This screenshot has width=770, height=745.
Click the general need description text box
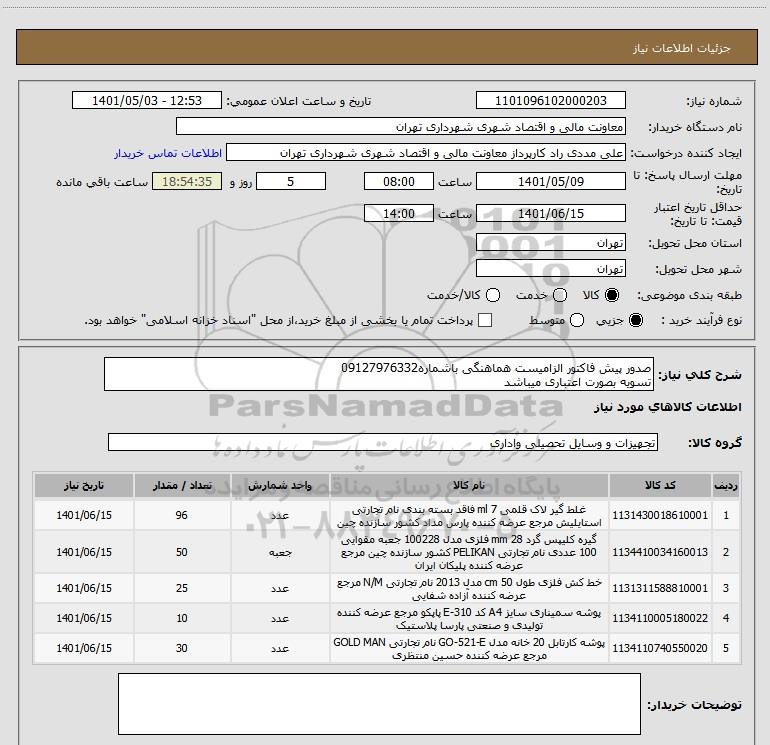(x=379, y=374)
